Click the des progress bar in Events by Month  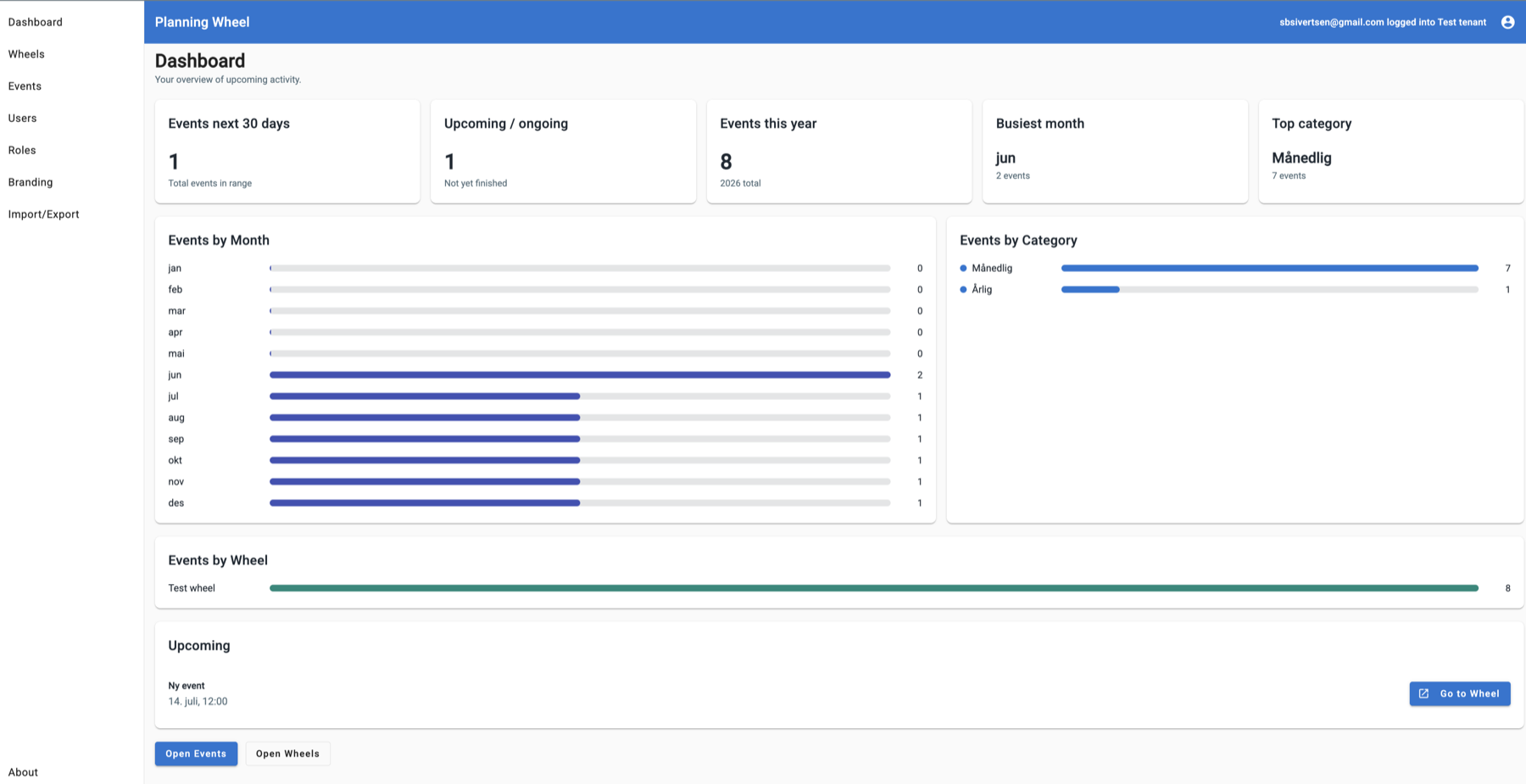click(580, 503)
